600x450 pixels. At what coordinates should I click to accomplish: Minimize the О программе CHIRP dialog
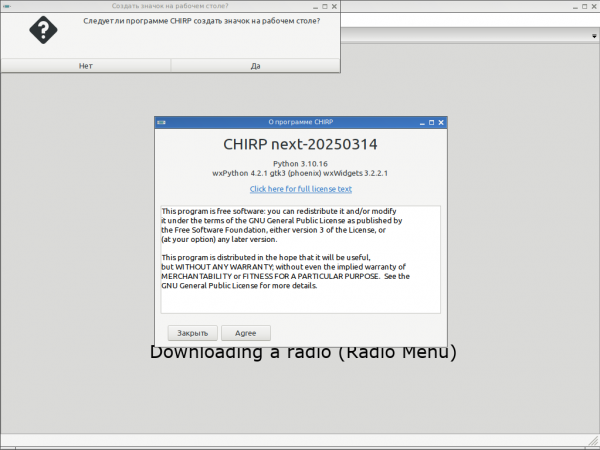pyautogui.click(x=422, y=123)
